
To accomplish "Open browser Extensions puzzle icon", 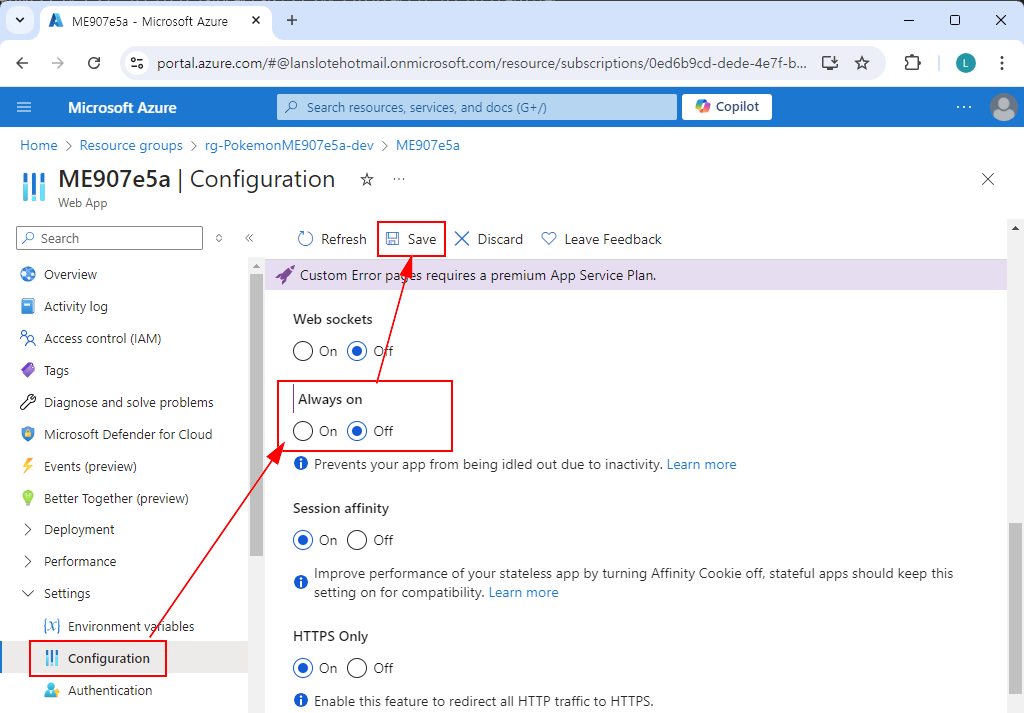I will 912,63.
